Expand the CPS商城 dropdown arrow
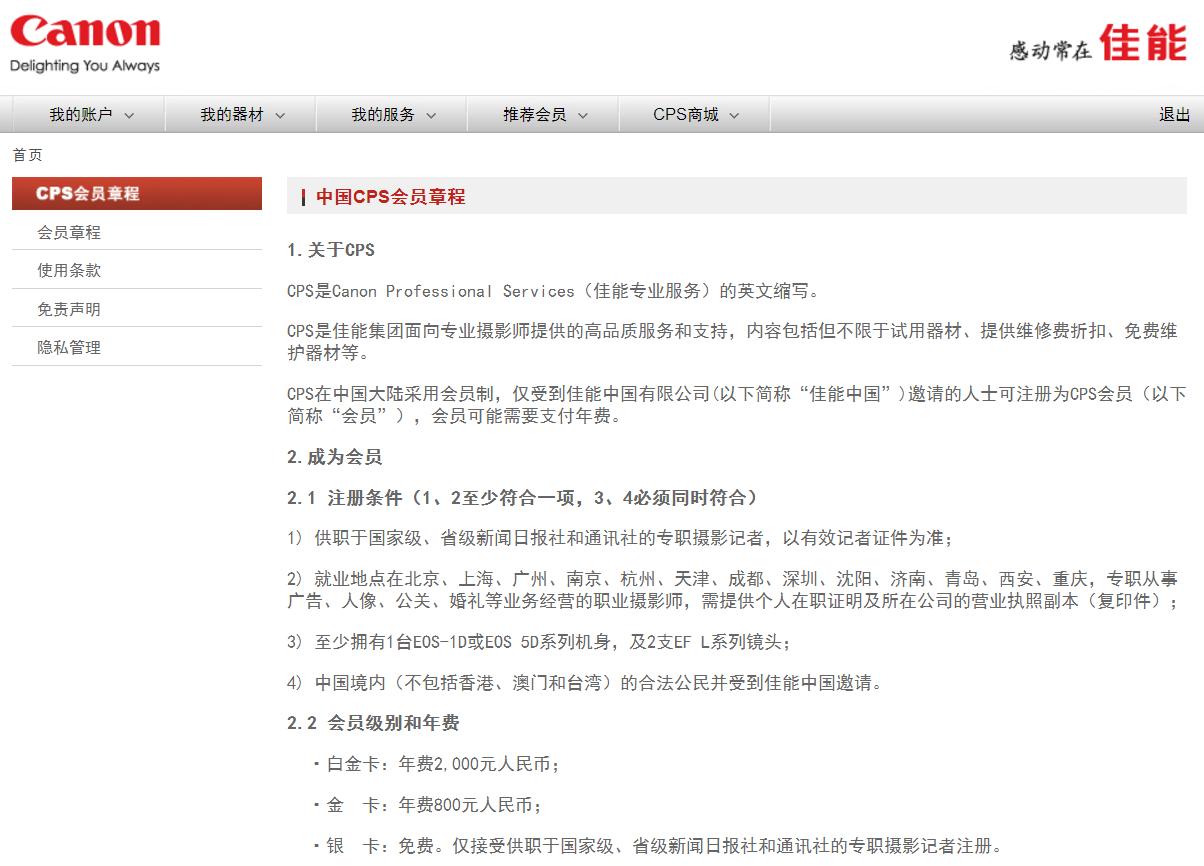 [x=736, y=113]
